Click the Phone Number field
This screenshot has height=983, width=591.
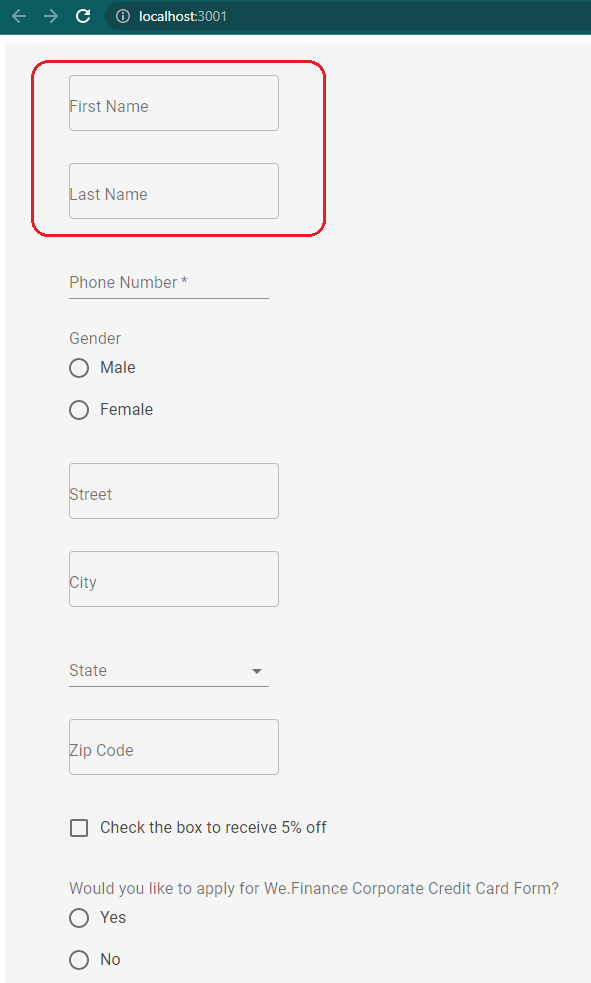[169, 283]
